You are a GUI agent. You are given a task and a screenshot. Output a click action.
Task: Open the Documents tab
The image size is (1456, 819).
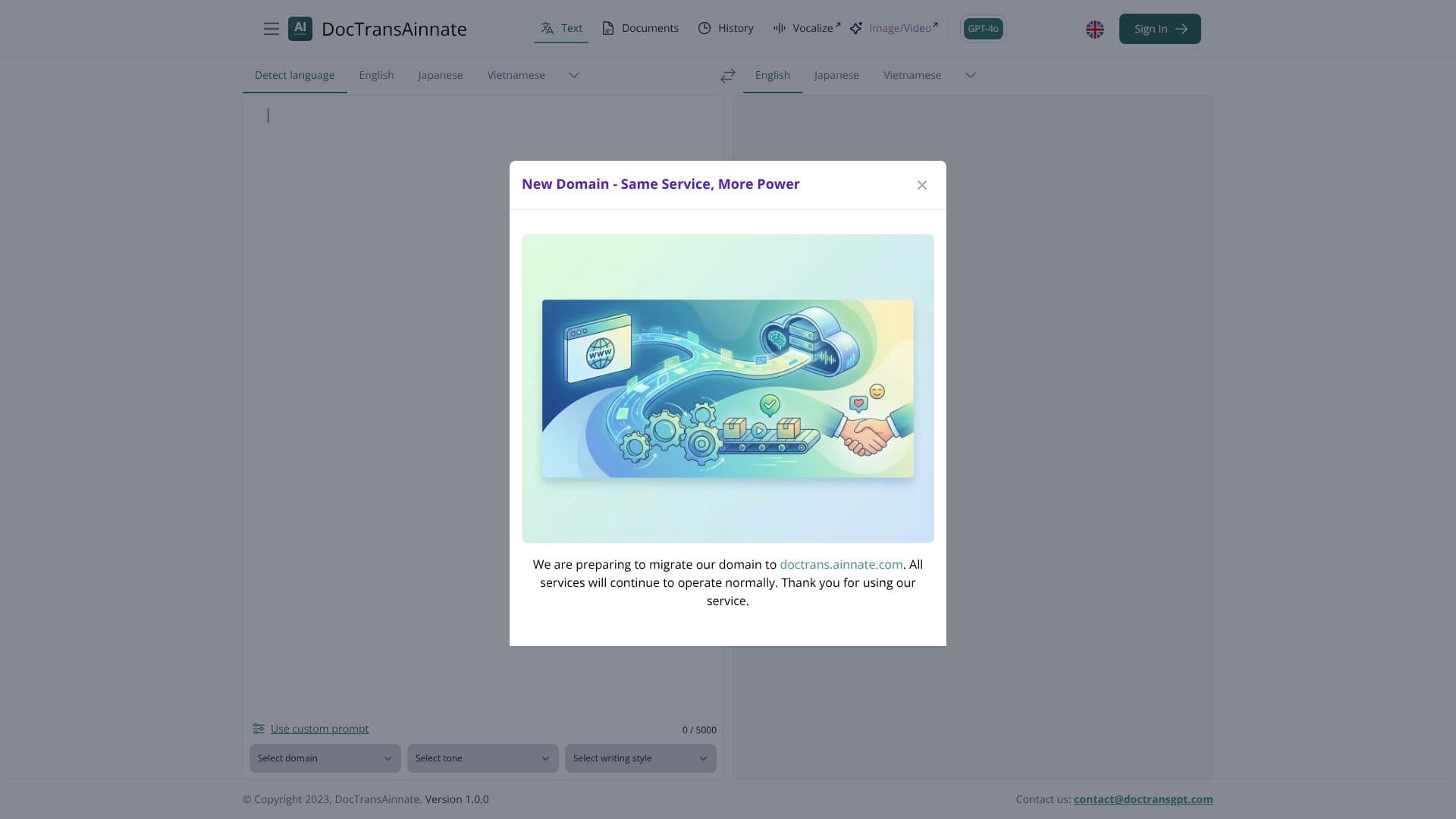[640, 29]
